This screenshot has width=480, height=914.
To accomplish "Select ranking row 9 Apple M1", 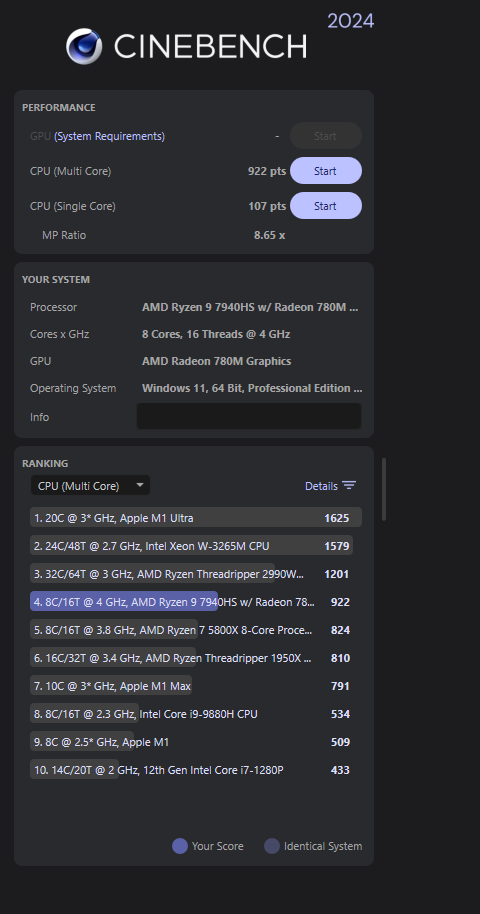I will click(x=196, y=741).
